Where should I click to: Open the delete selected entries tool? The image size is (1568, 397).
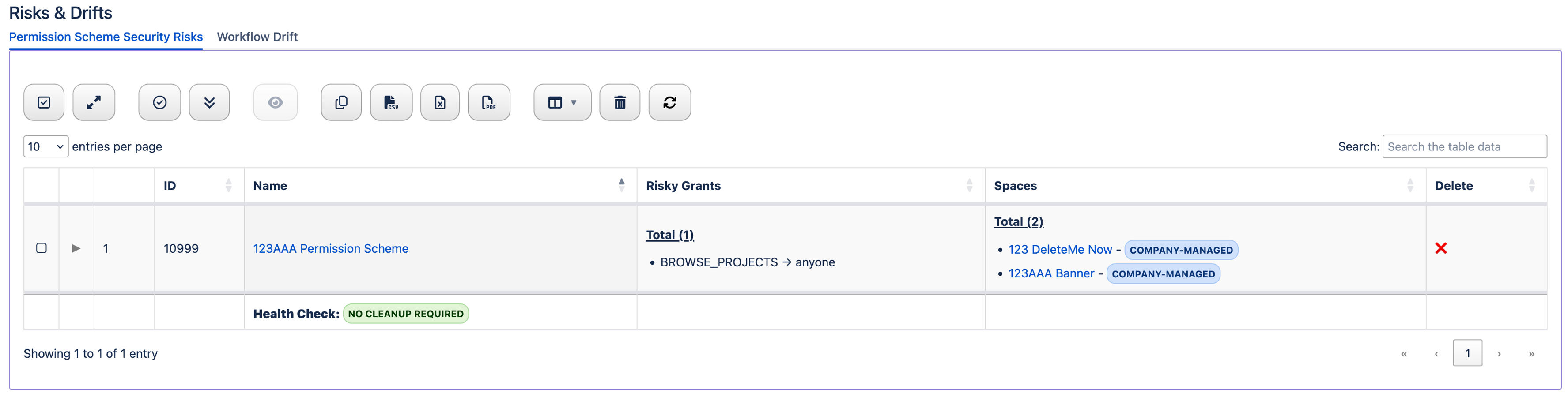pyautogui.click(x=620, y=102)
